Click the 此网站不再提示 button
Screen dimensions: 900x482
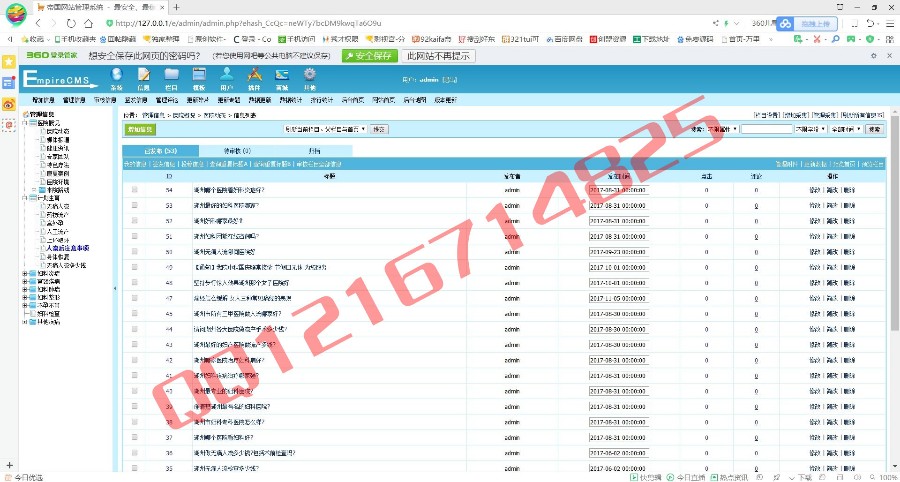[x=439, y=56]
